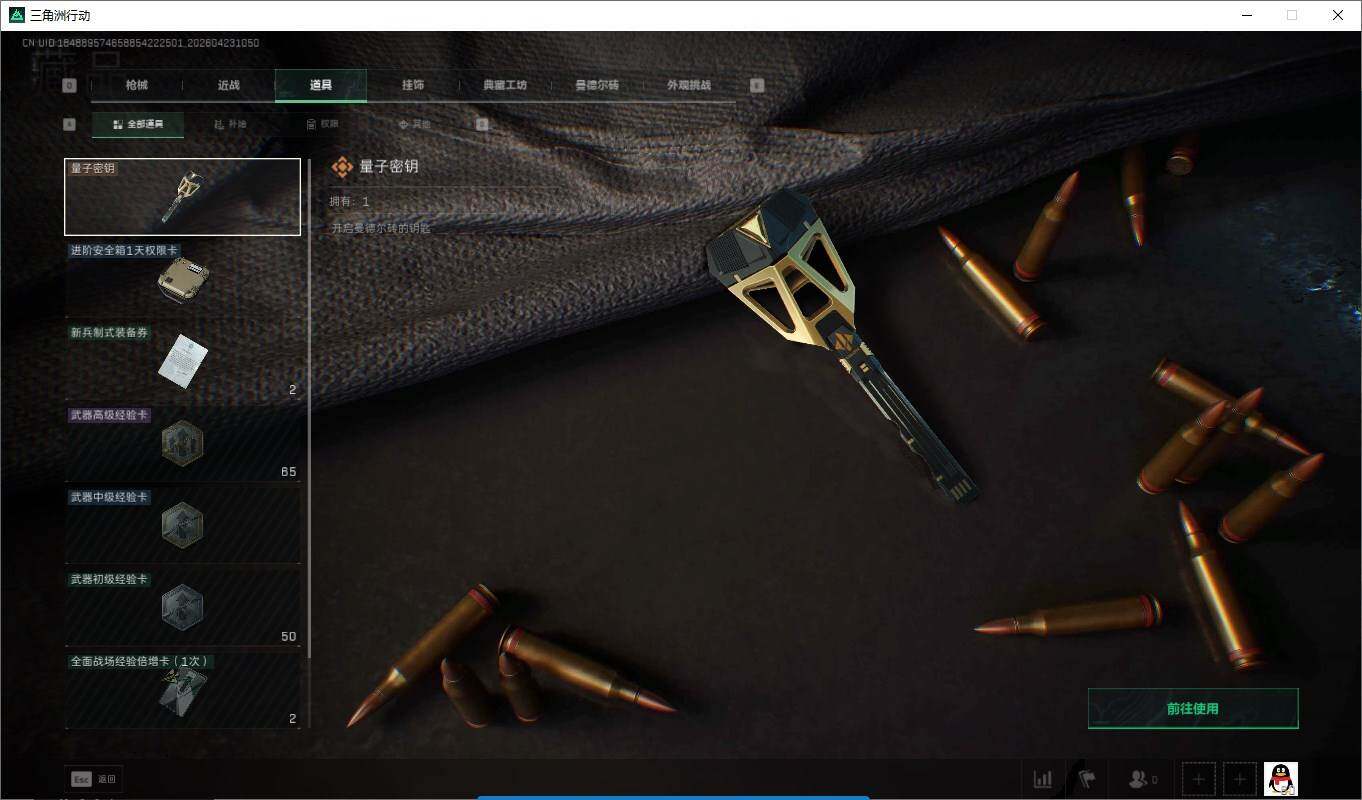Click the Esc 返回 back button
1362x800 pixels.
click(x=95, y=779)
